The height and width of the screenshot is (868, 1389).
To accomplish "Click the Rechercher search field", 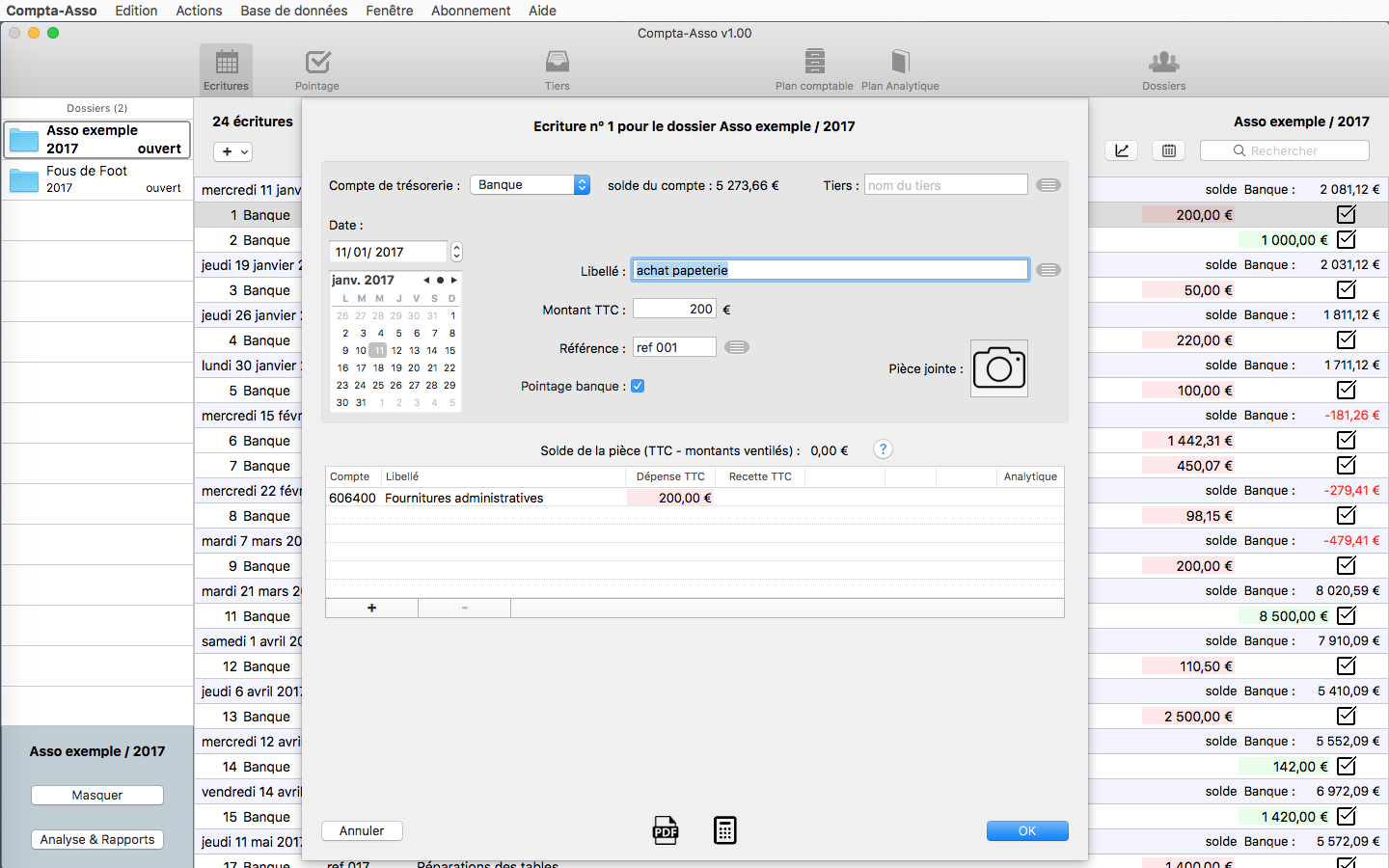I will (1285, 150).
